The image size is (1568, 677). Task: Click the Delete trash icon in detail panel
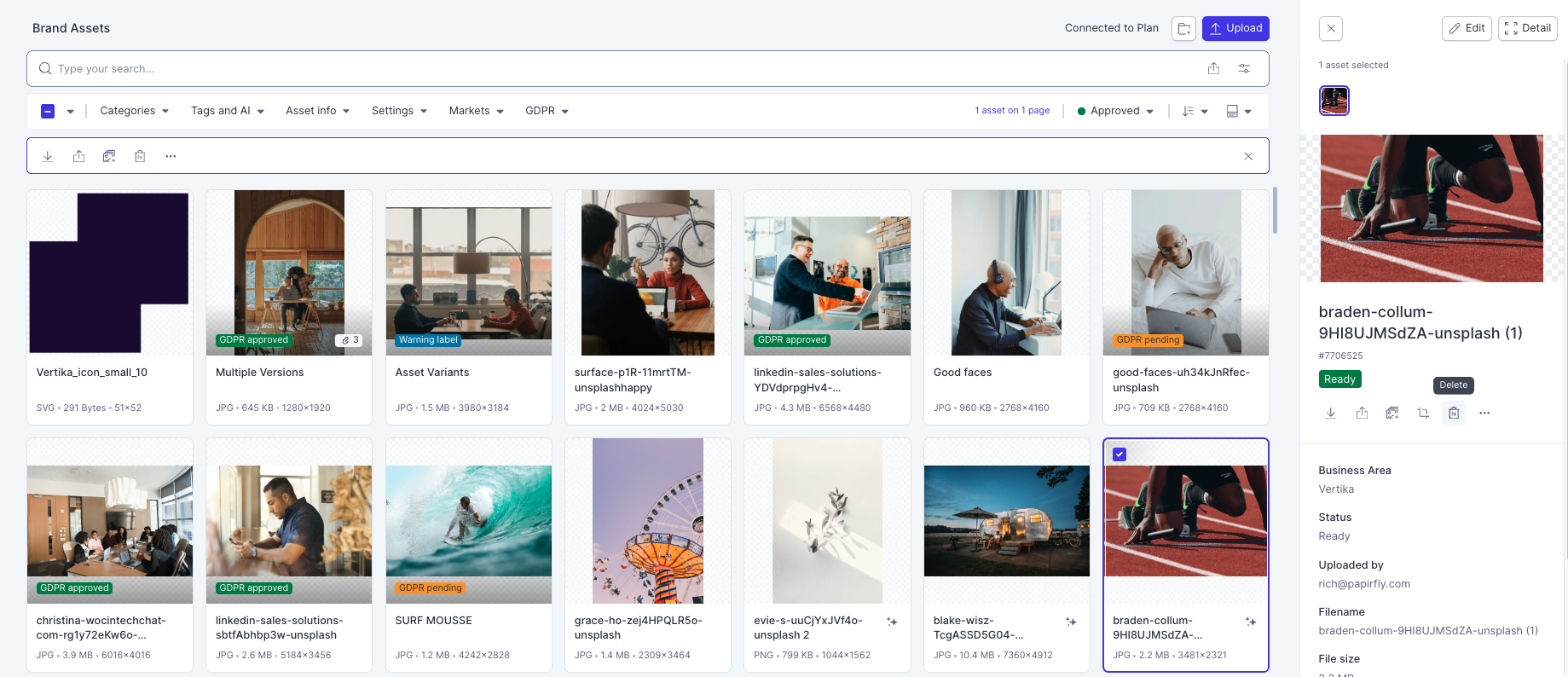point(1454,413)
